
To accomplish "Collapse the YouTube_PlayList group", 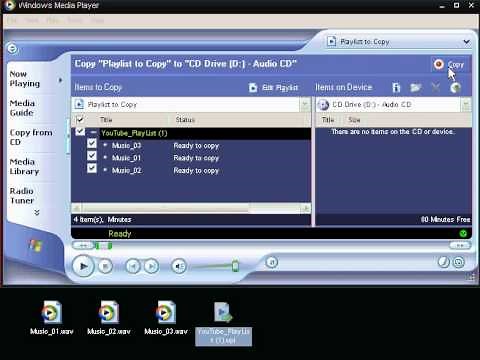I will (94, 133).
